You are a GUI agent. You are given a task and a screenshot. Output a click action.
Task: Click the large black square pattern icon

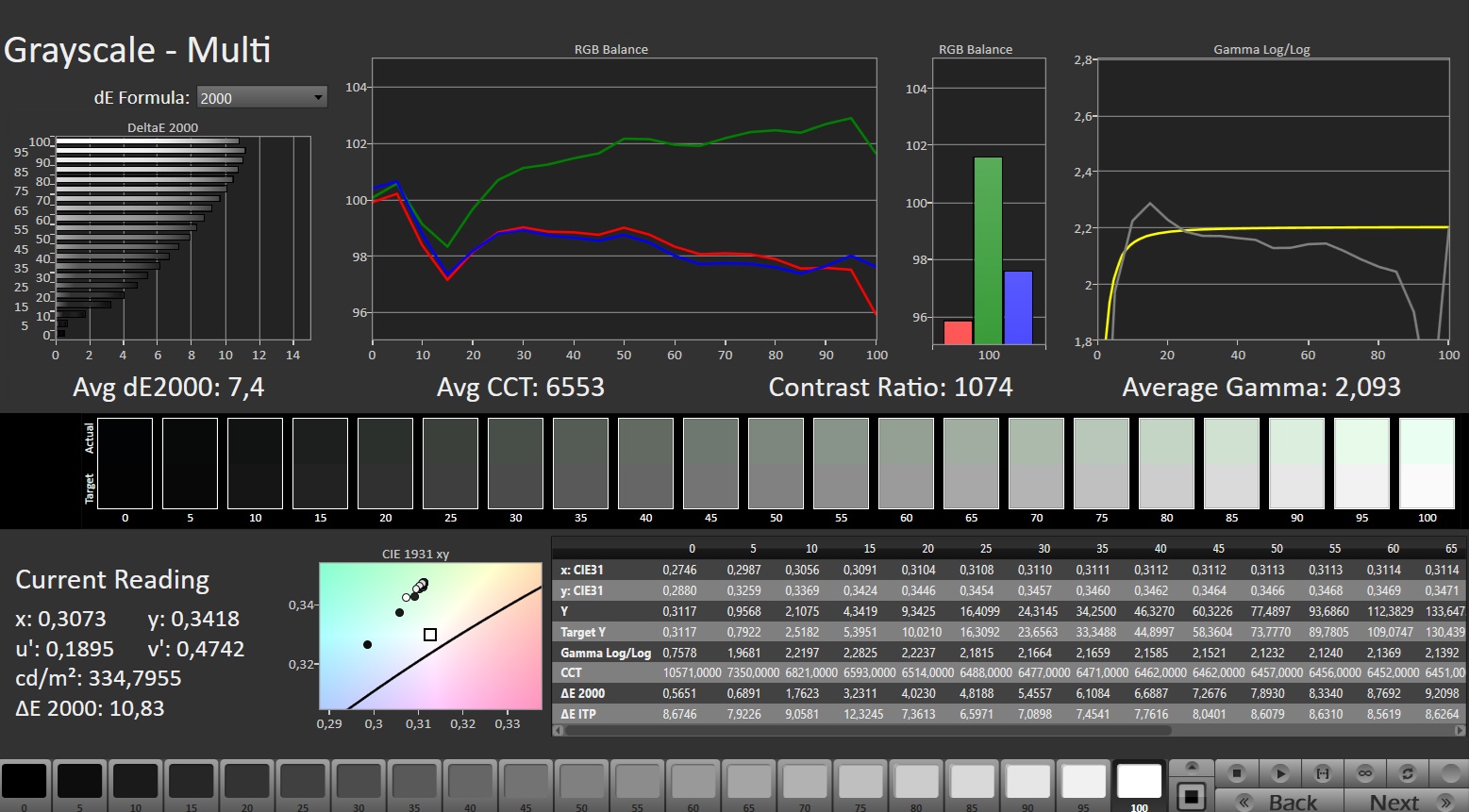click(1192, 796)
